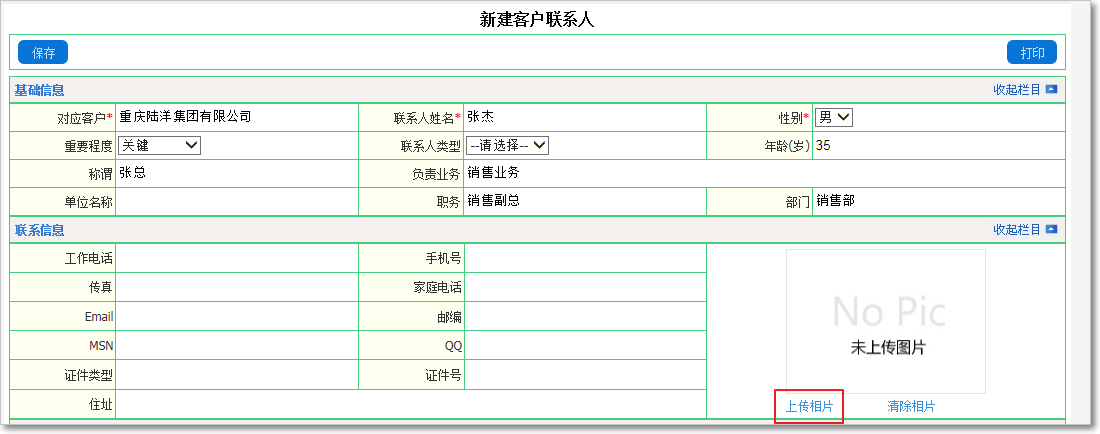Open the 重要程度 dropdown showing 关键

pyautogui.click(x=159, y=146)
